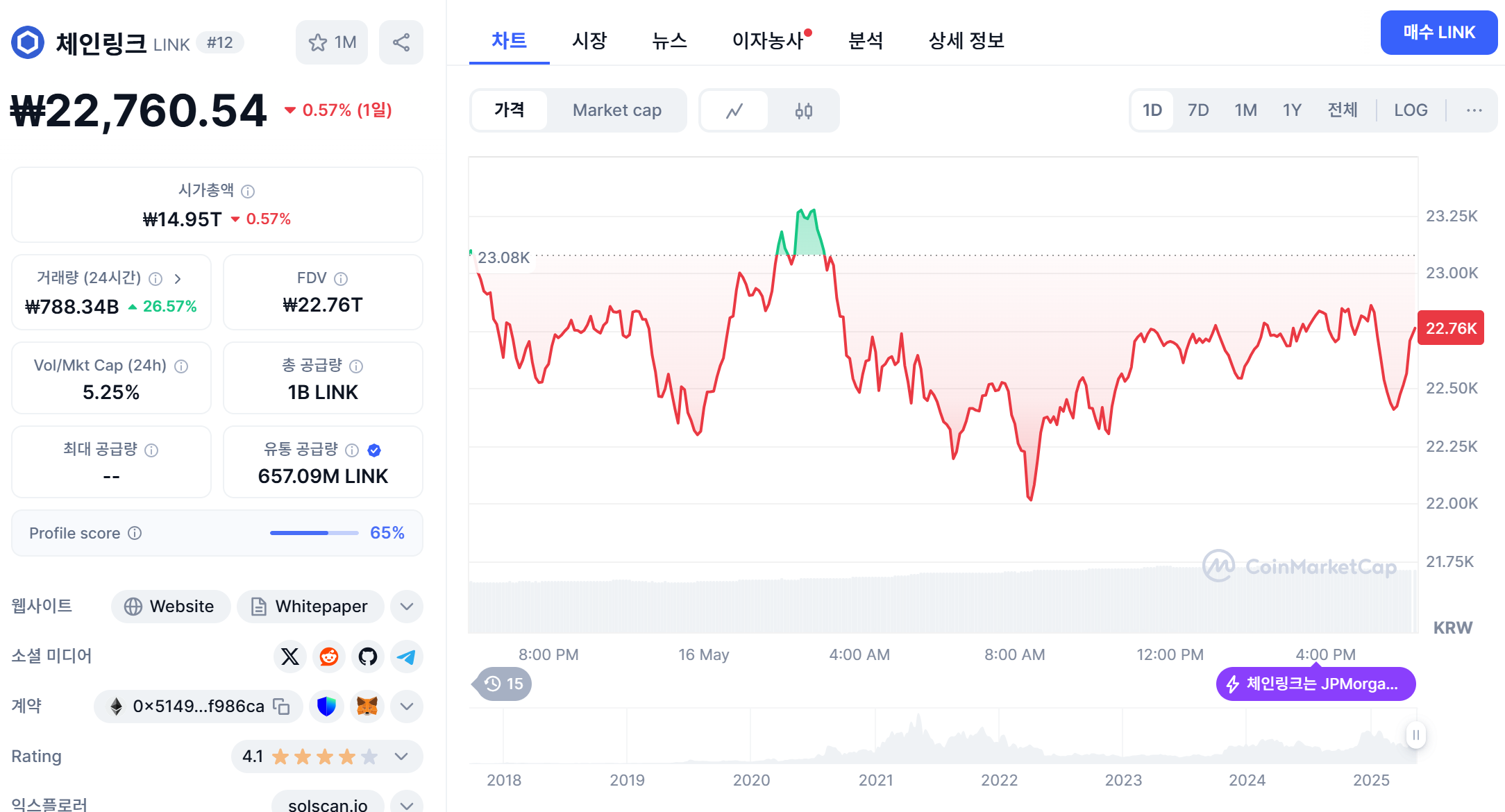Enable LOG scale on the chart
The image size is (1505, 812).
[1411, 110]
